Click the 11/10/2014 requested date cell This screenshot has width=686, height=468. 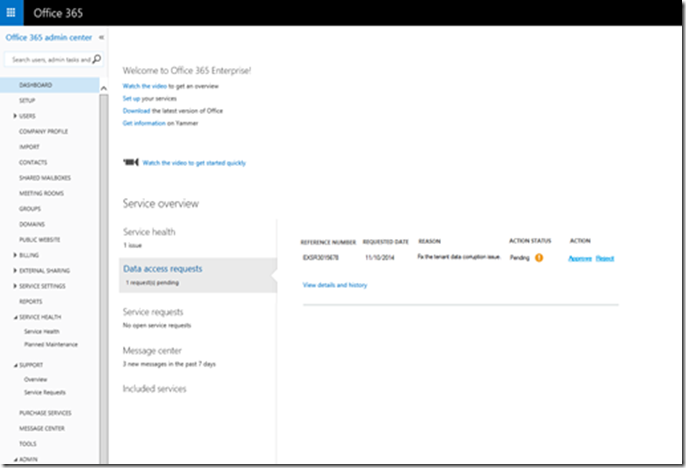tap(379, 258)
